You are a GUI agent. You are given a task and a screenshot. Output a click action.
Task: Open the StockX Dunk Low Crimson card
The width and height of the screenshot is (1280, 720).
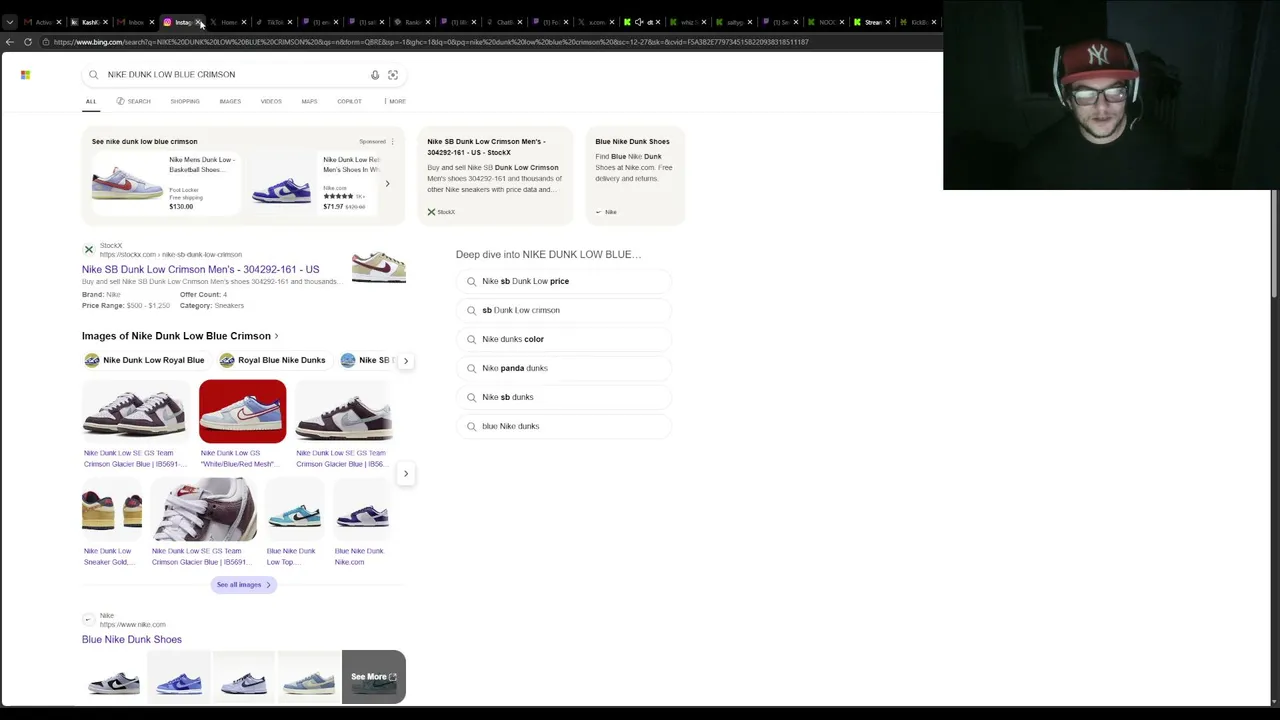(x=495, y=175)
